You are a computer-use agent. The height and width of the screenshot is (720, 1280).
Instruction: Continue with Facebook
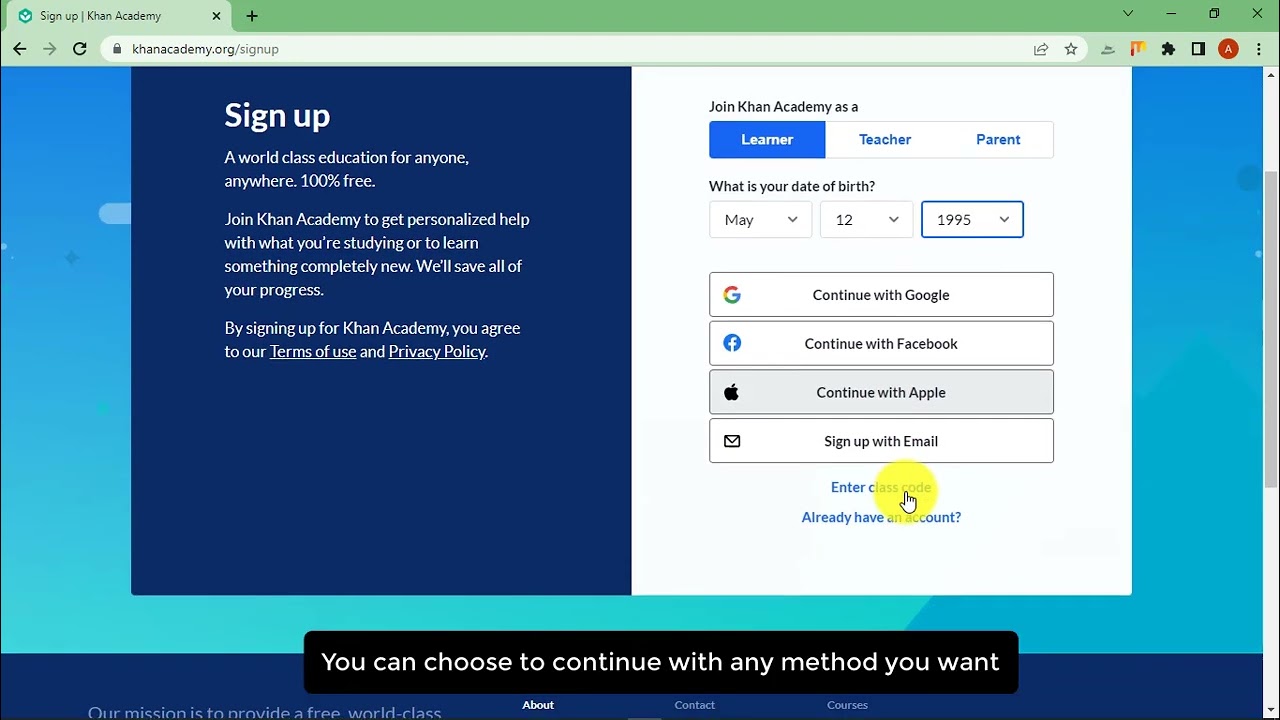click(x=881, y=343)
